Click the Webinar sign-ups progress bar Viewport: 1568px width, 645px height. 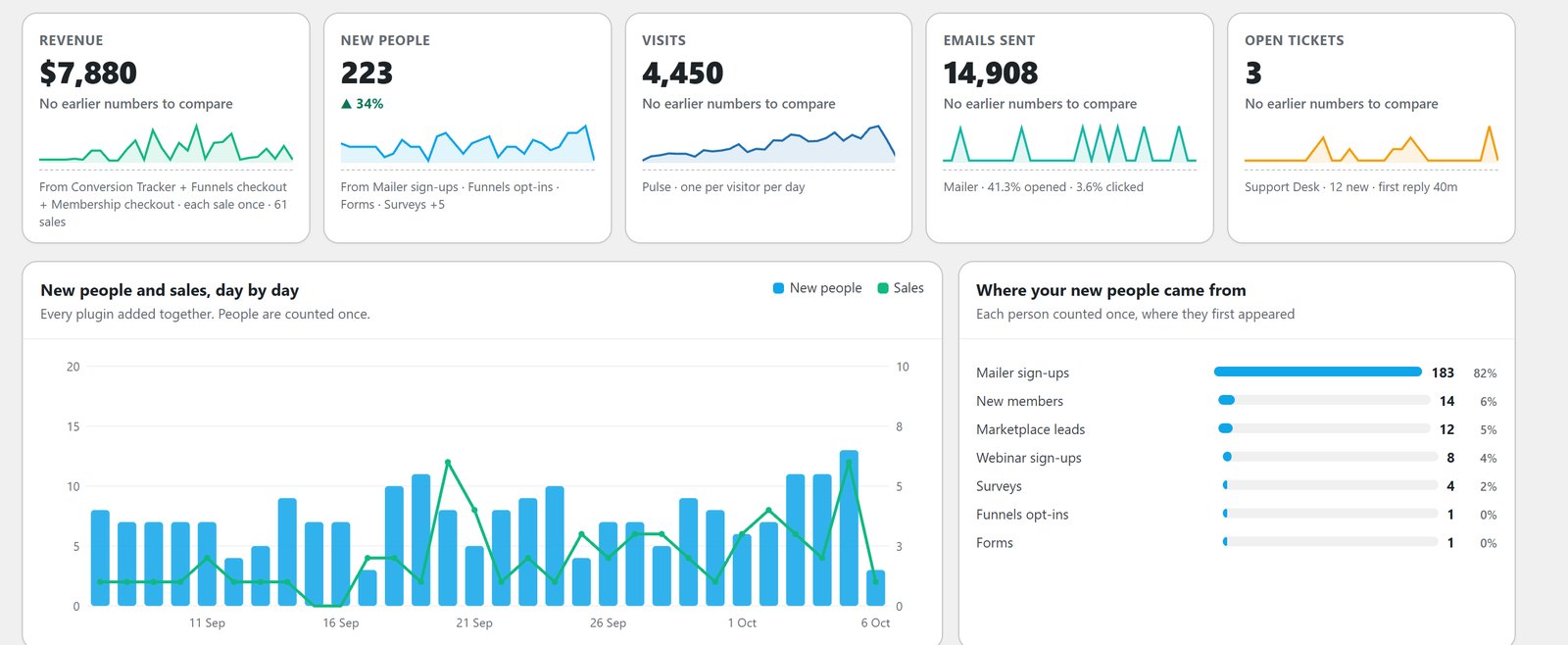(1330, 457)
